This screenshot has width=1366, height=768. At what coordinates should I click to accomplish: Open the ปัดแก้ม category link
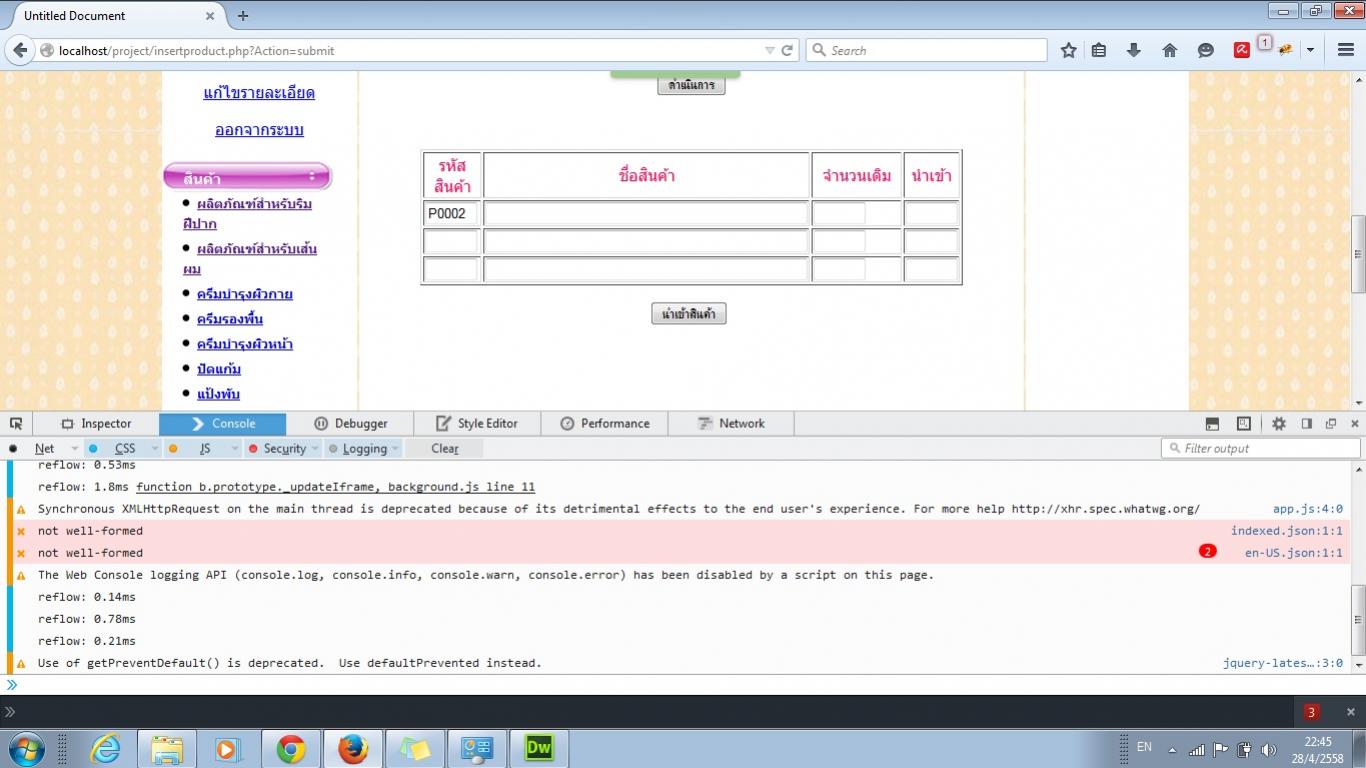tap(219, 369)
